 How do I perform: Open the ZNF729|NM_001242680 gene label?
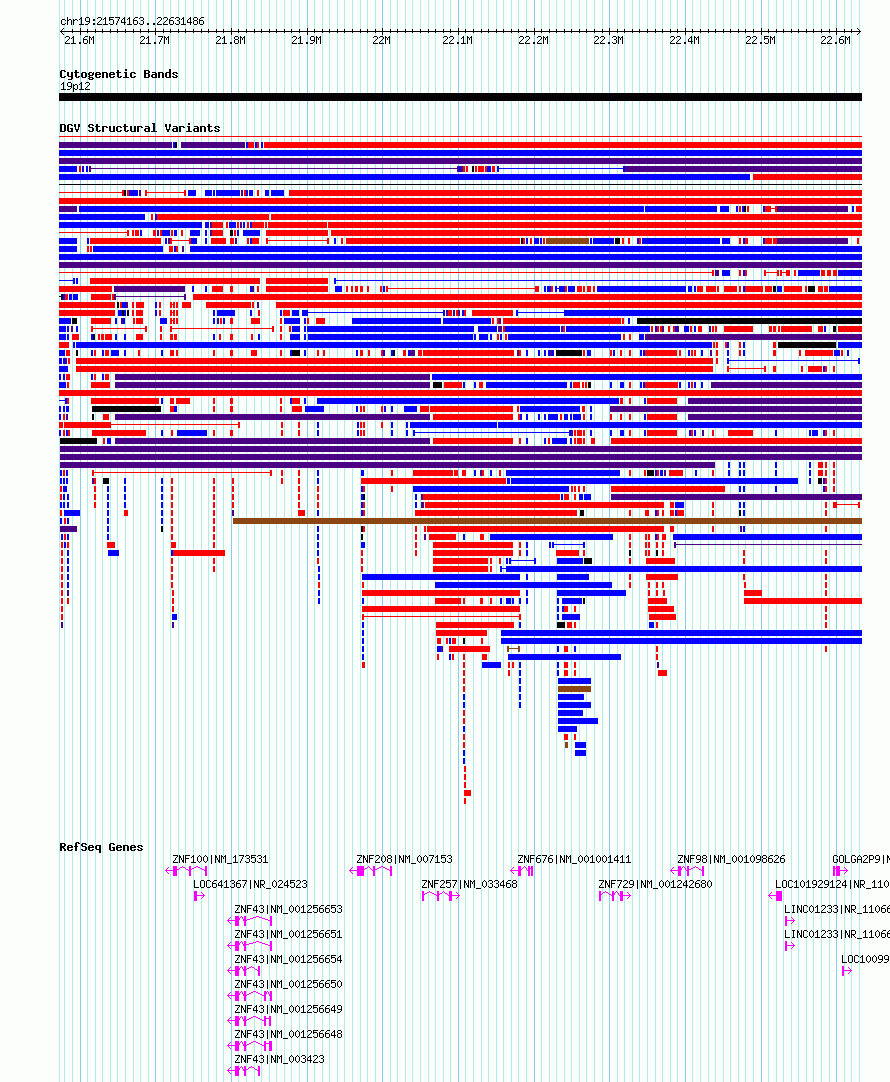click(655, 884)
